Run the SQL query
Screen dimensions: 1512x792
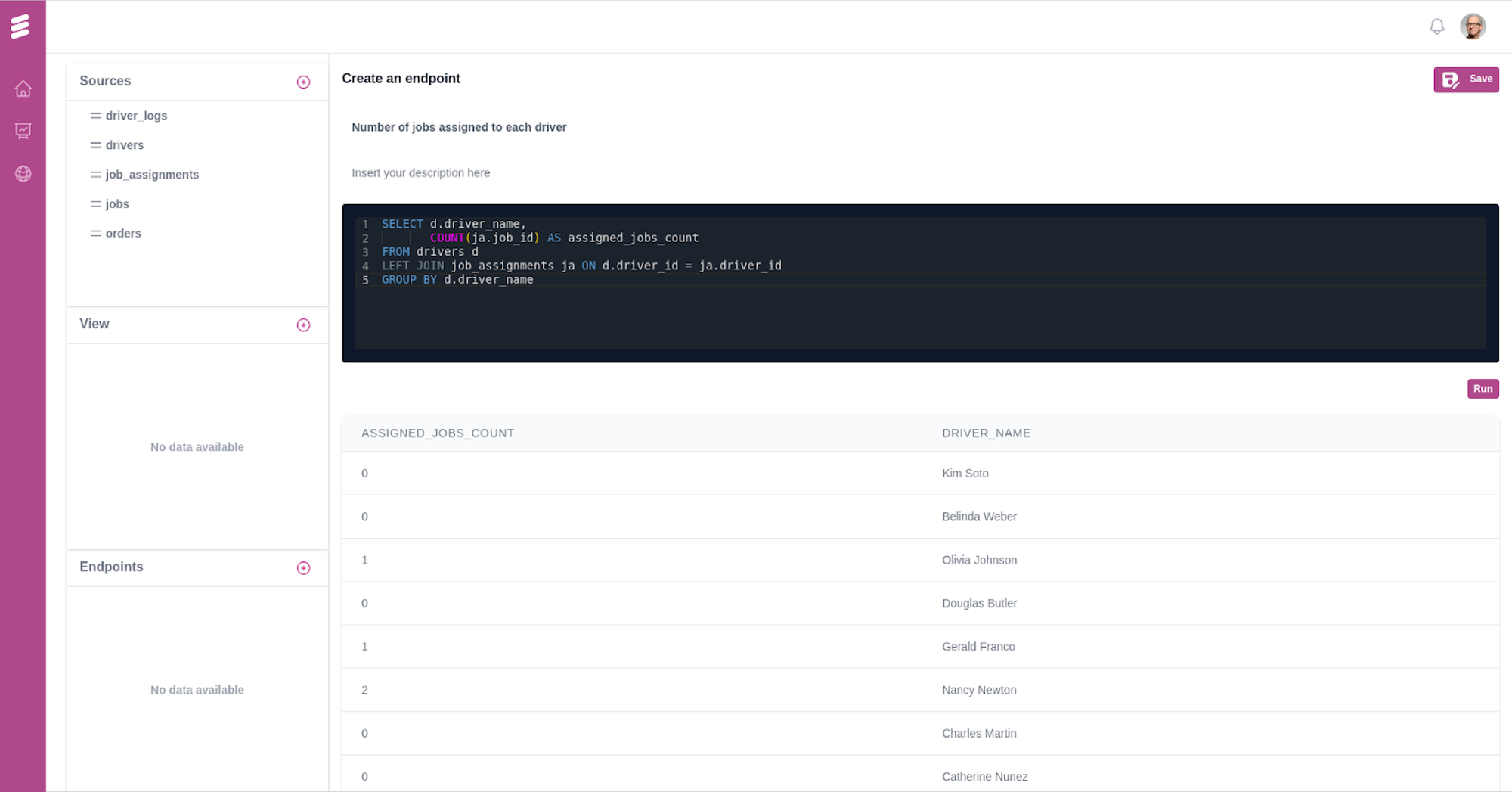point(1483,388)
